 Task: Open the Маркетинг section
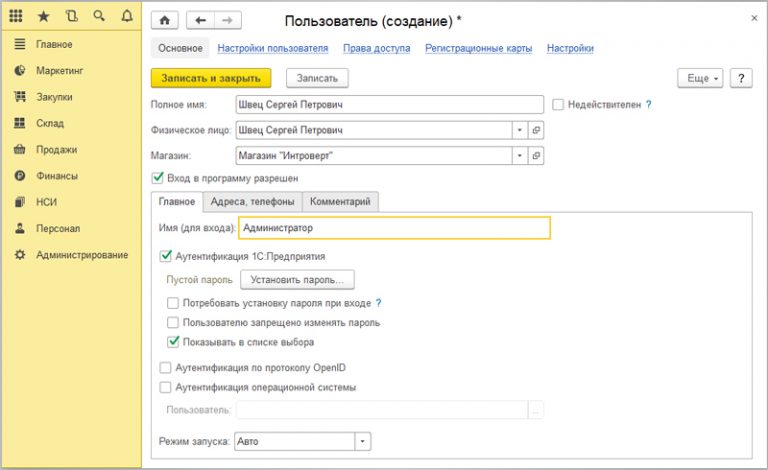[x=60, y=70]
